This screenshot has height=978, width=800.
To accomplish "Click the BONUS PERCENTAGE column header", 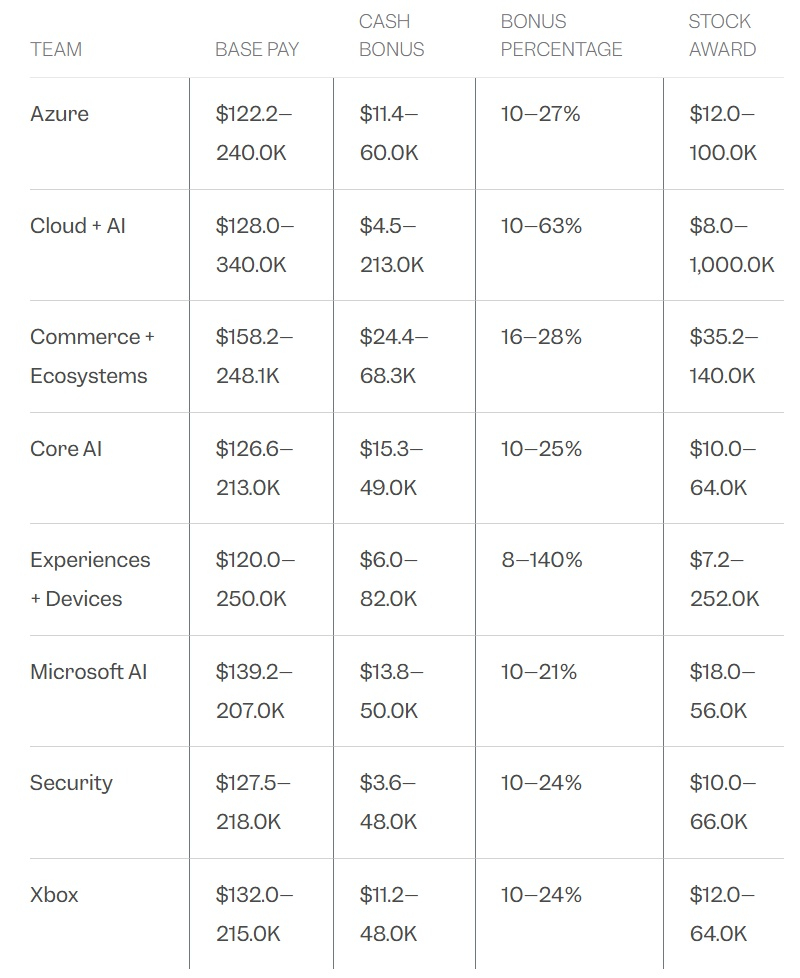I will click(x=561, y=35).
